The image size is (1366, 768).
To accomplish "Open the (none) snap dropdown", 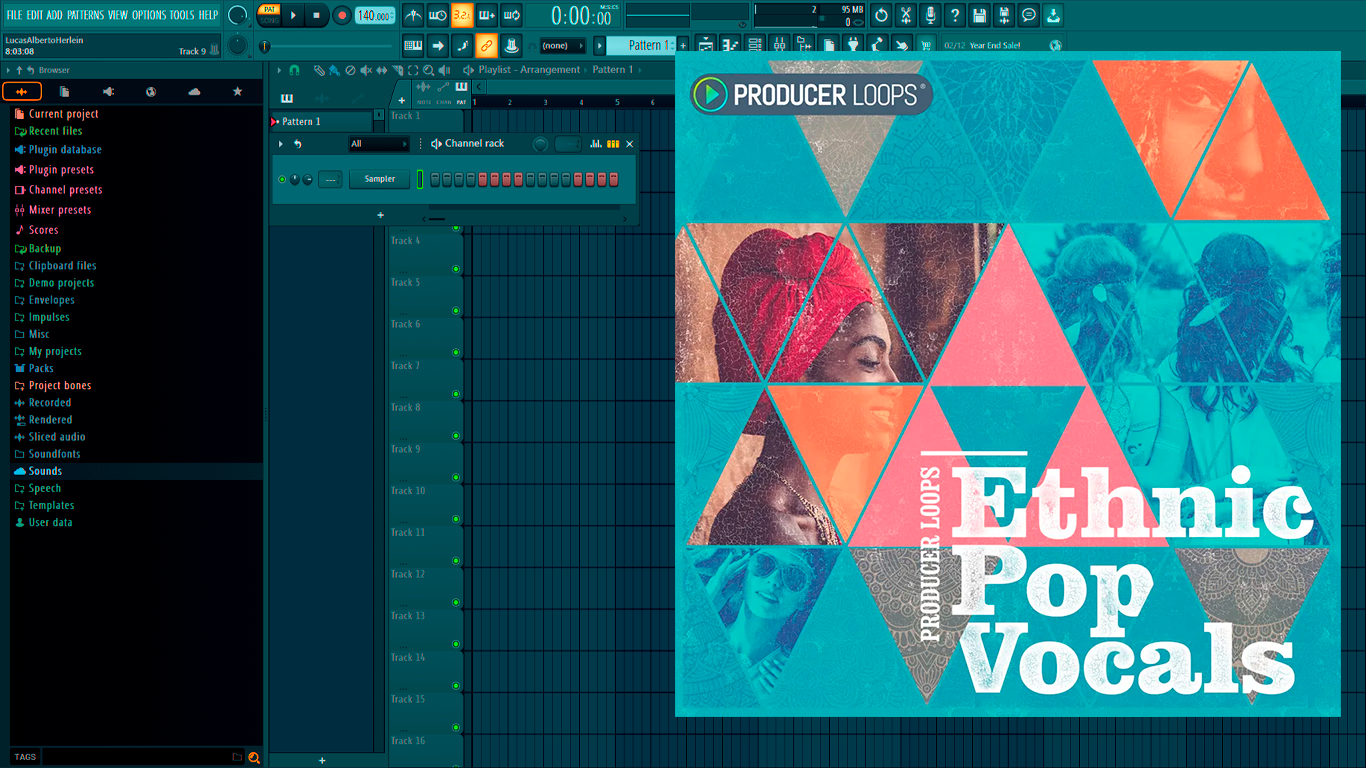I will [562, 45].
